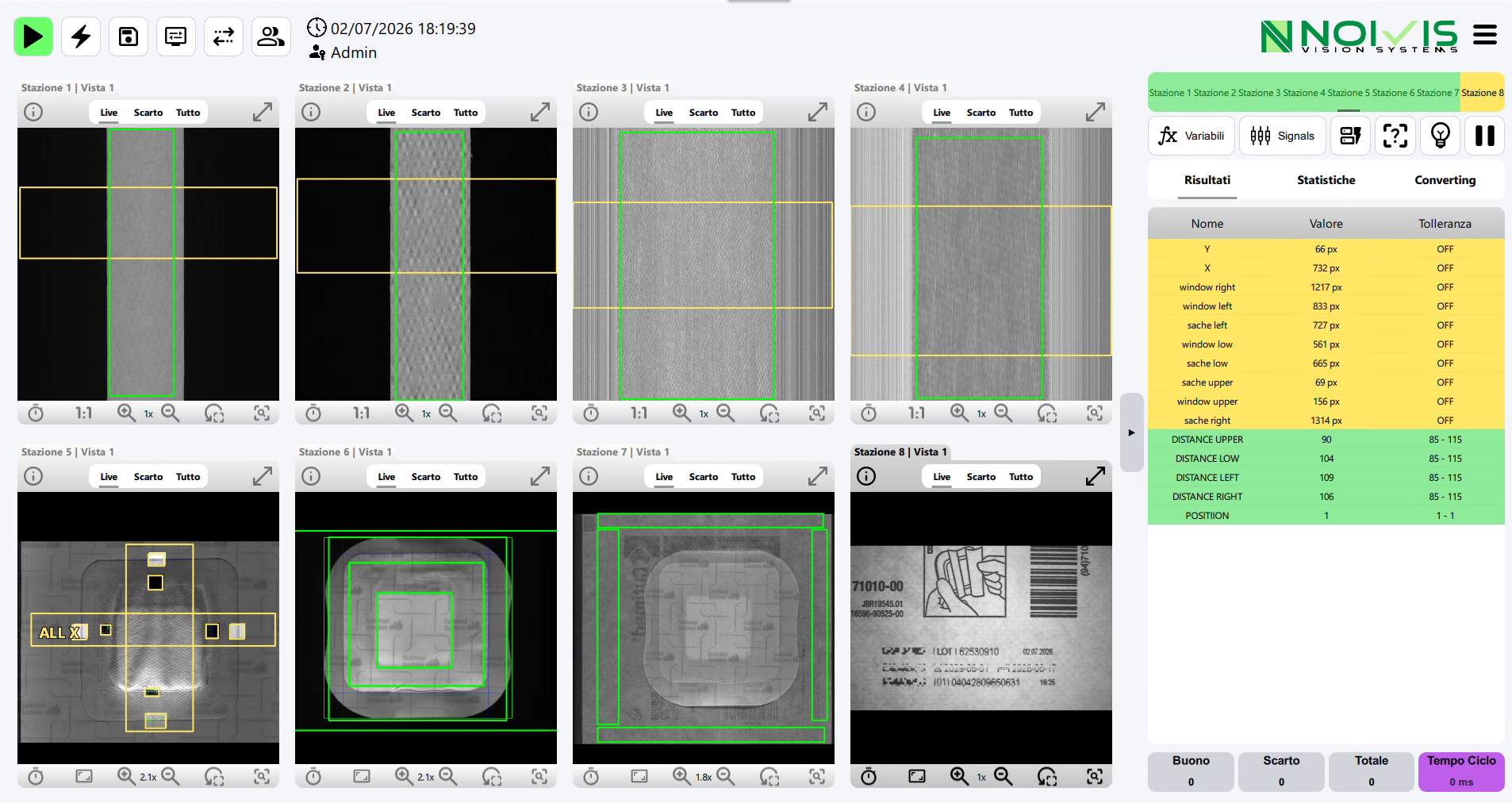This screenshot has width=1512, height=803.
Task: Expand Stazione 8 view to fullscreen
Action: tap(1096, 476)
